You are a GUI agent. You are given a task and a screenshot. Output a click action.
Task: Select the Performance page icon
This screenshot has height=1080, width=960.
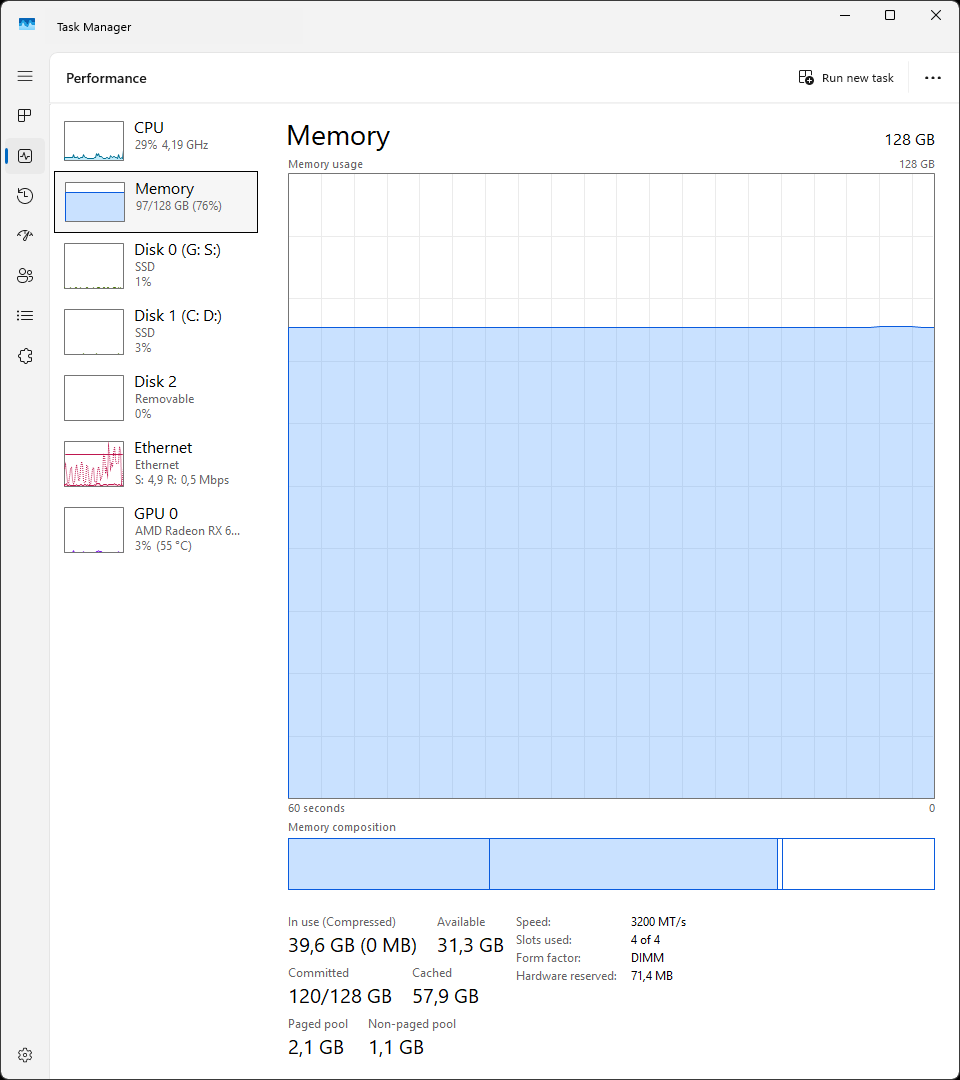point(25,156)
